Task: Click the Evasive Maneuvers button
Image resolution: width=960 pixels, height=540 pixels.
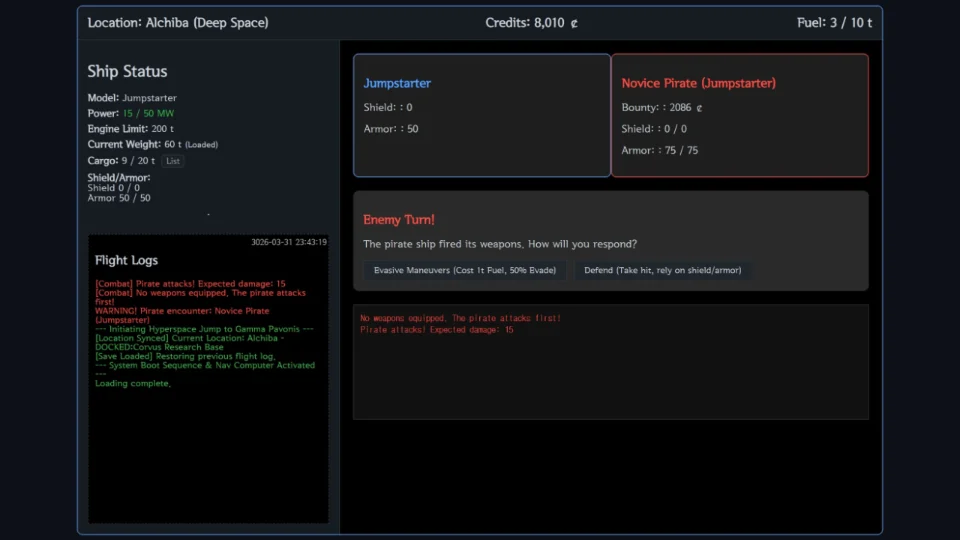Action: 465,270
